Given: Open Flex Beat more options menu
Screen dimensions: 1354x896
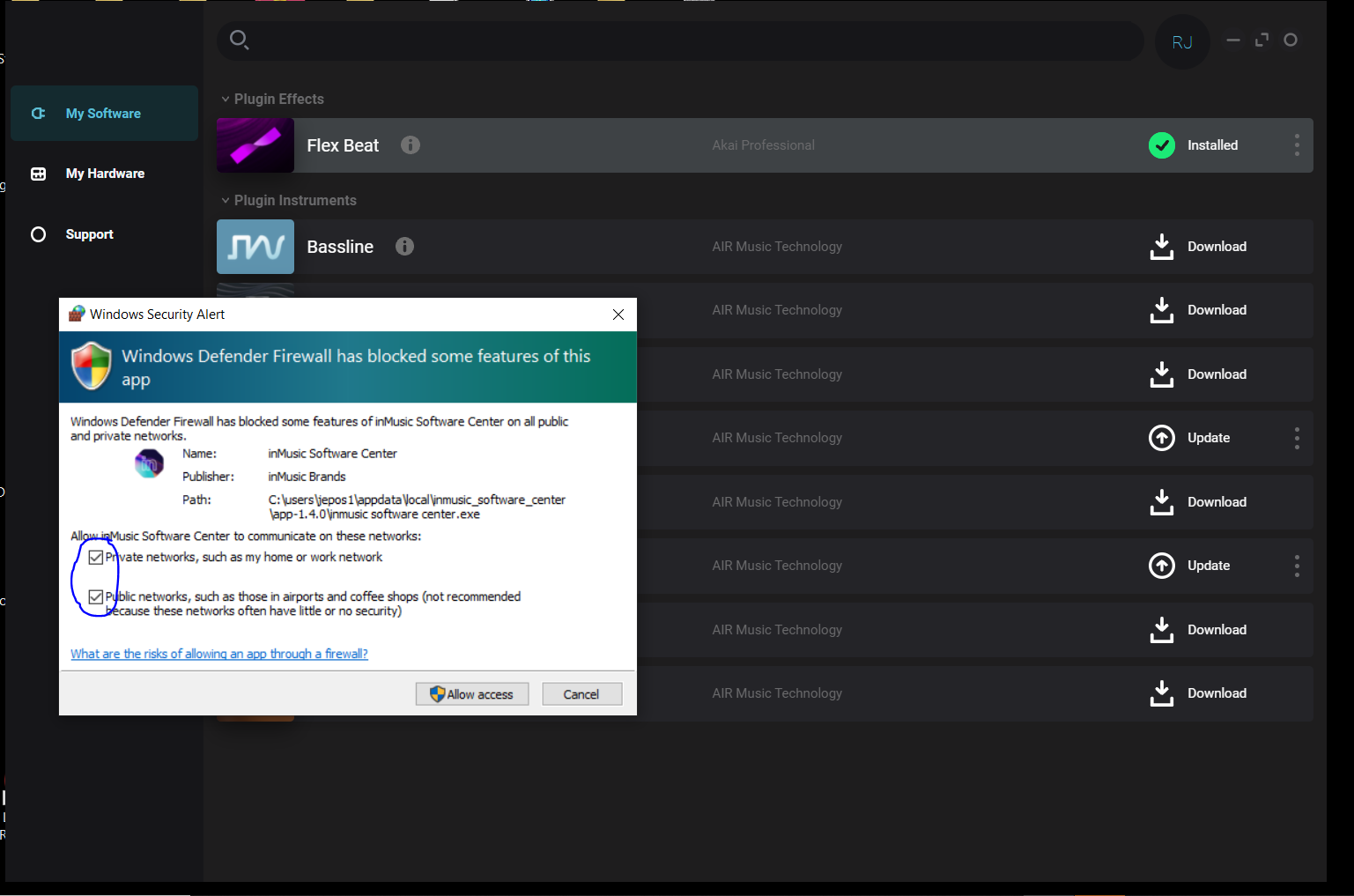Looking at the screenshot, I should click(x=1297, y=145).
